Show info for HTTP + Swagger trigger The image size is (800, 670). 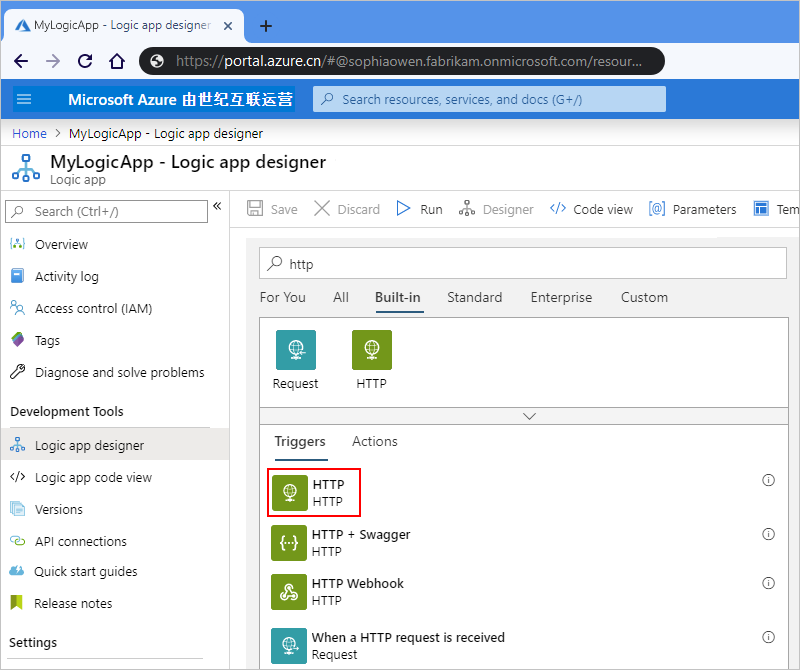pyautogui.click(x=768, y=534)
